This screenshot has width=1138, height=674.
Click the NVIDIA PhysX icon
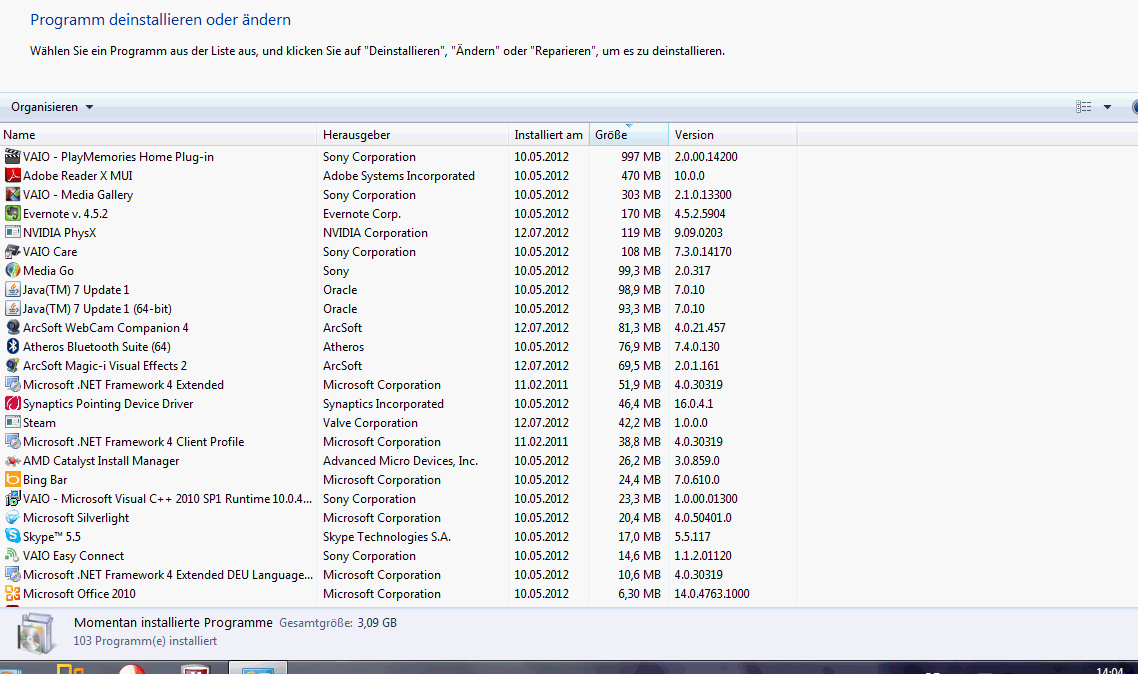coord(12,233)
